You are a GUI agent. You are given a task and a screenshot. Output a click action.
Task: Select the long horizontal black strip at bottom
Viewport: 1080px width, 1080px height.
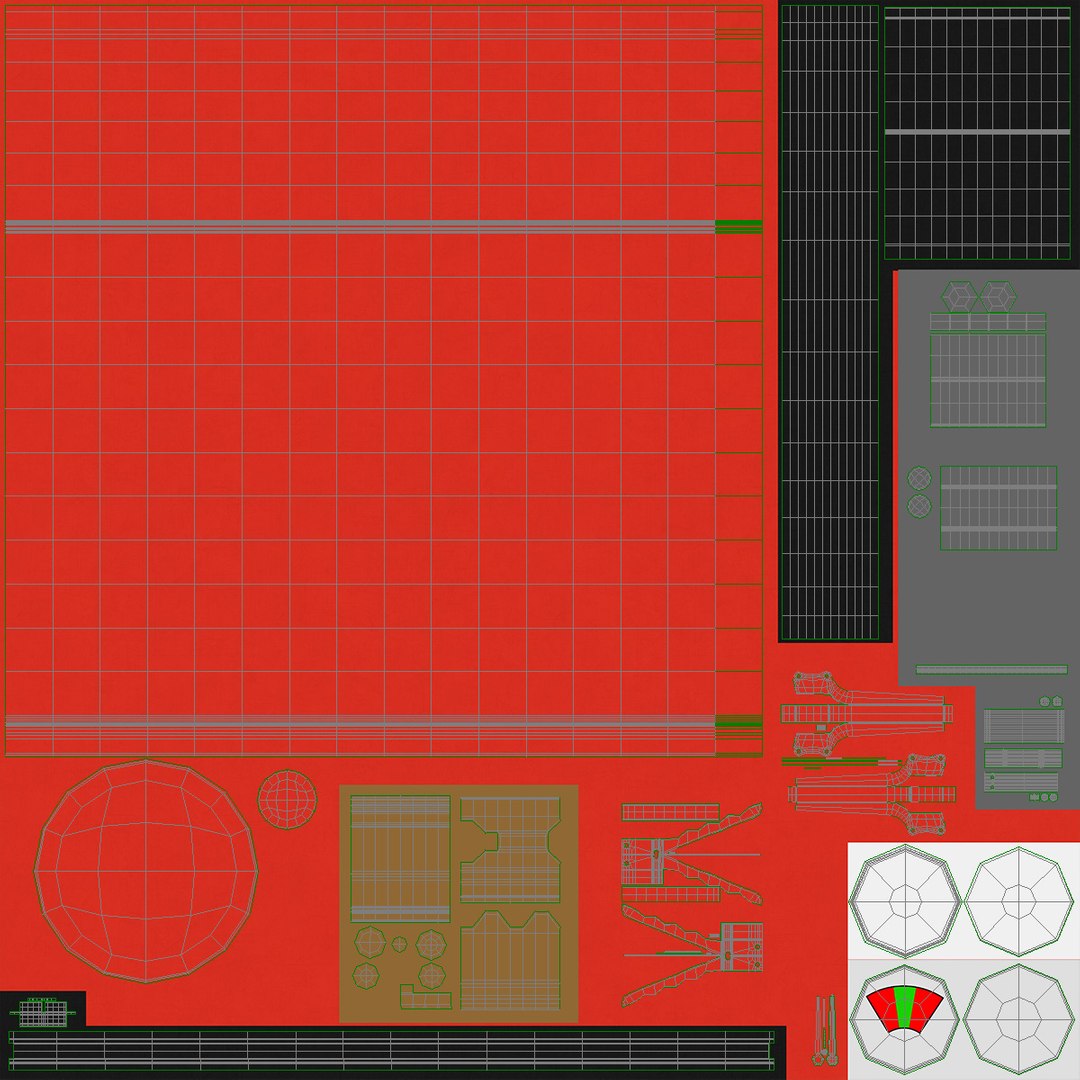(392, 1050)
